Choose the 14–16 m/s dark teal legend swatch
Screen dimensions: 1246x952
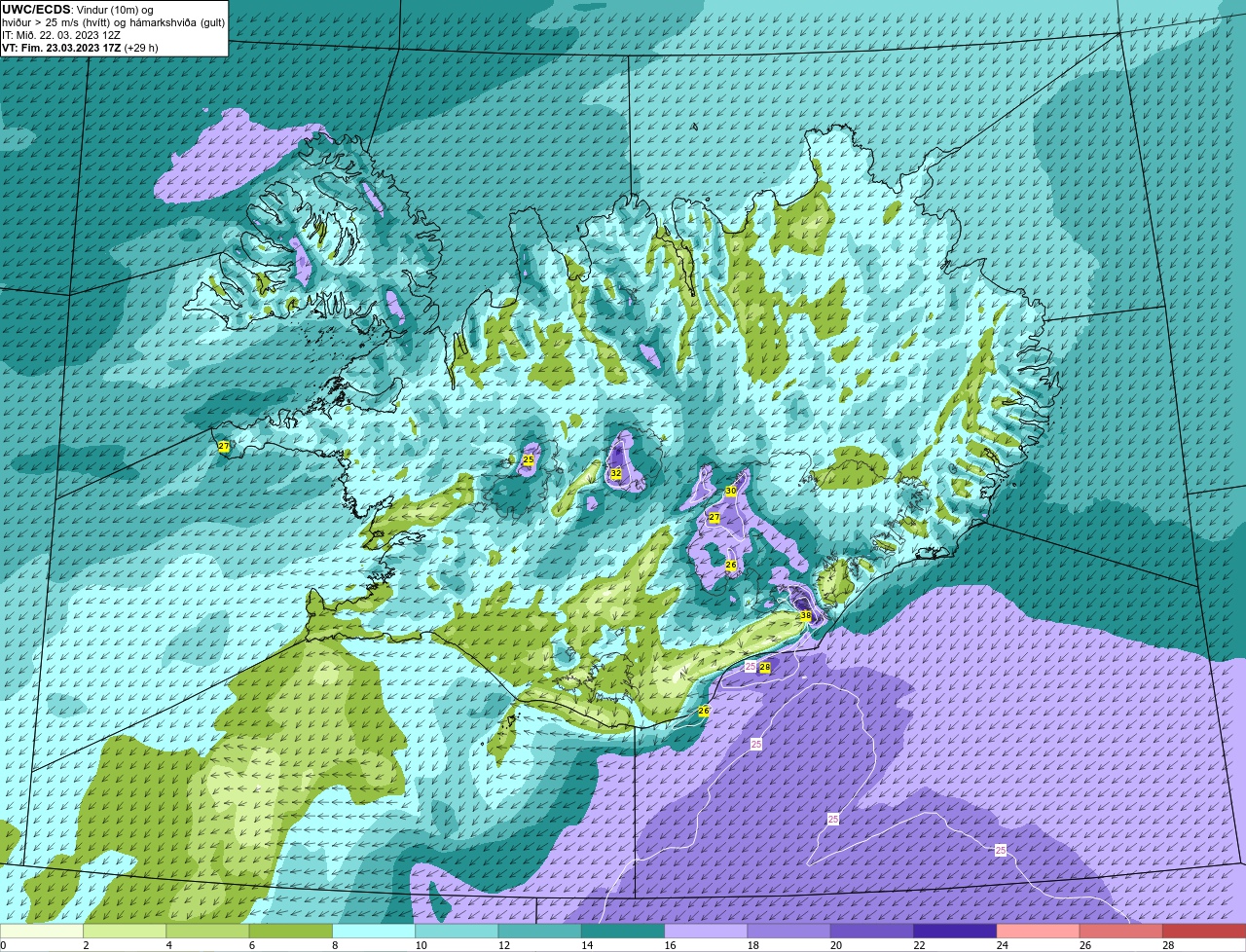[x=623, y=932]
